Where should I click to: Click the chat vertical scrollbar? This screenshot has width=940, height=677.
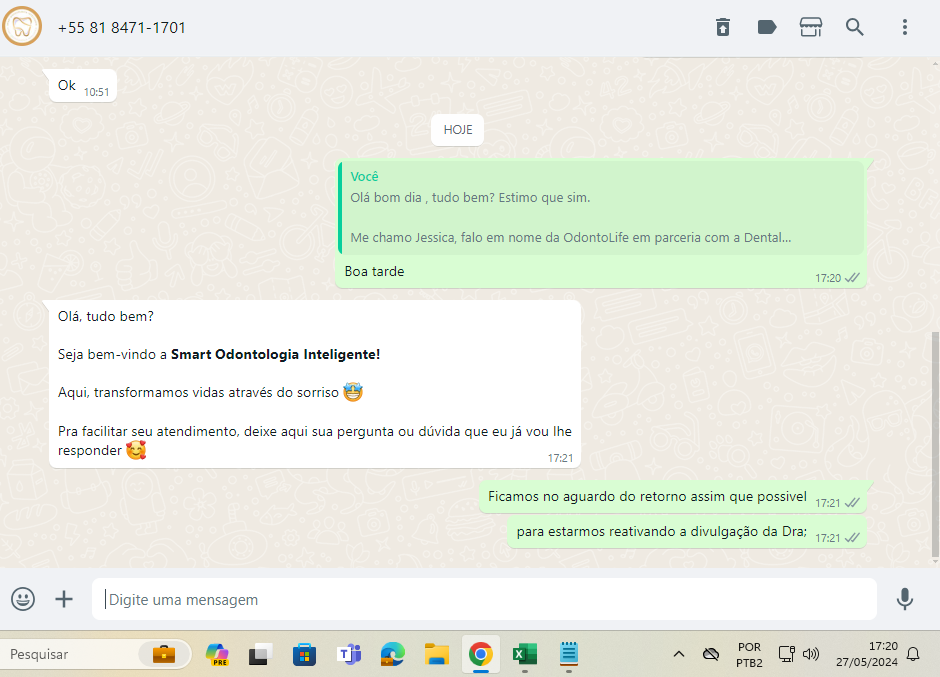pyautogui.click(x=935, y=444)
